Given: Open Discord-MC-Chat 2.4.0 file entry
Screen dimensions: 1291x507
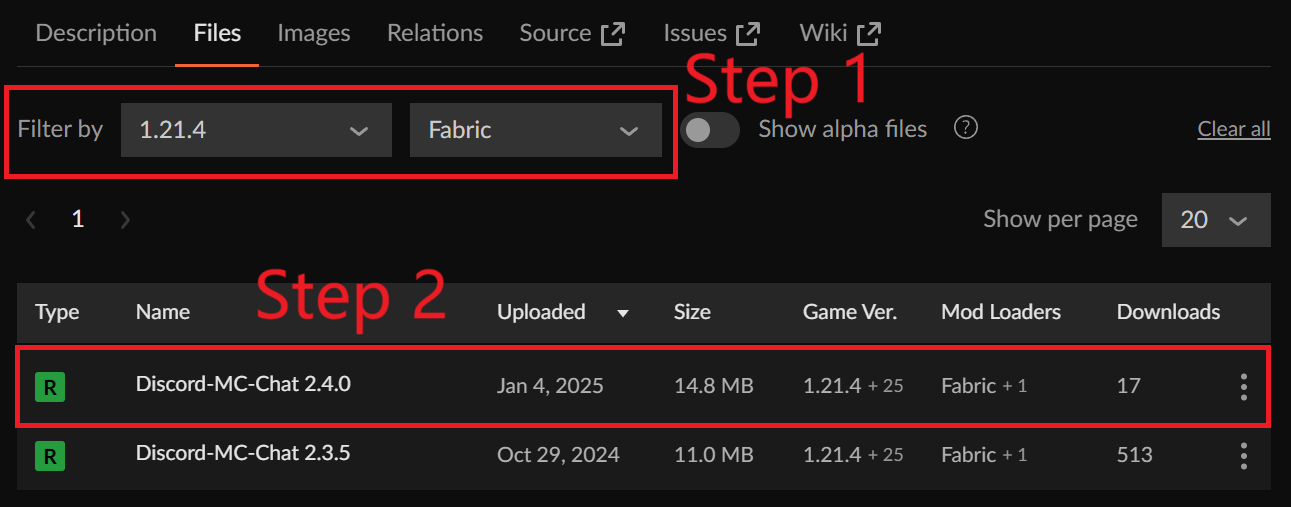Looking at the screenshot, I should pyautogui.click(x=243, y=384).
